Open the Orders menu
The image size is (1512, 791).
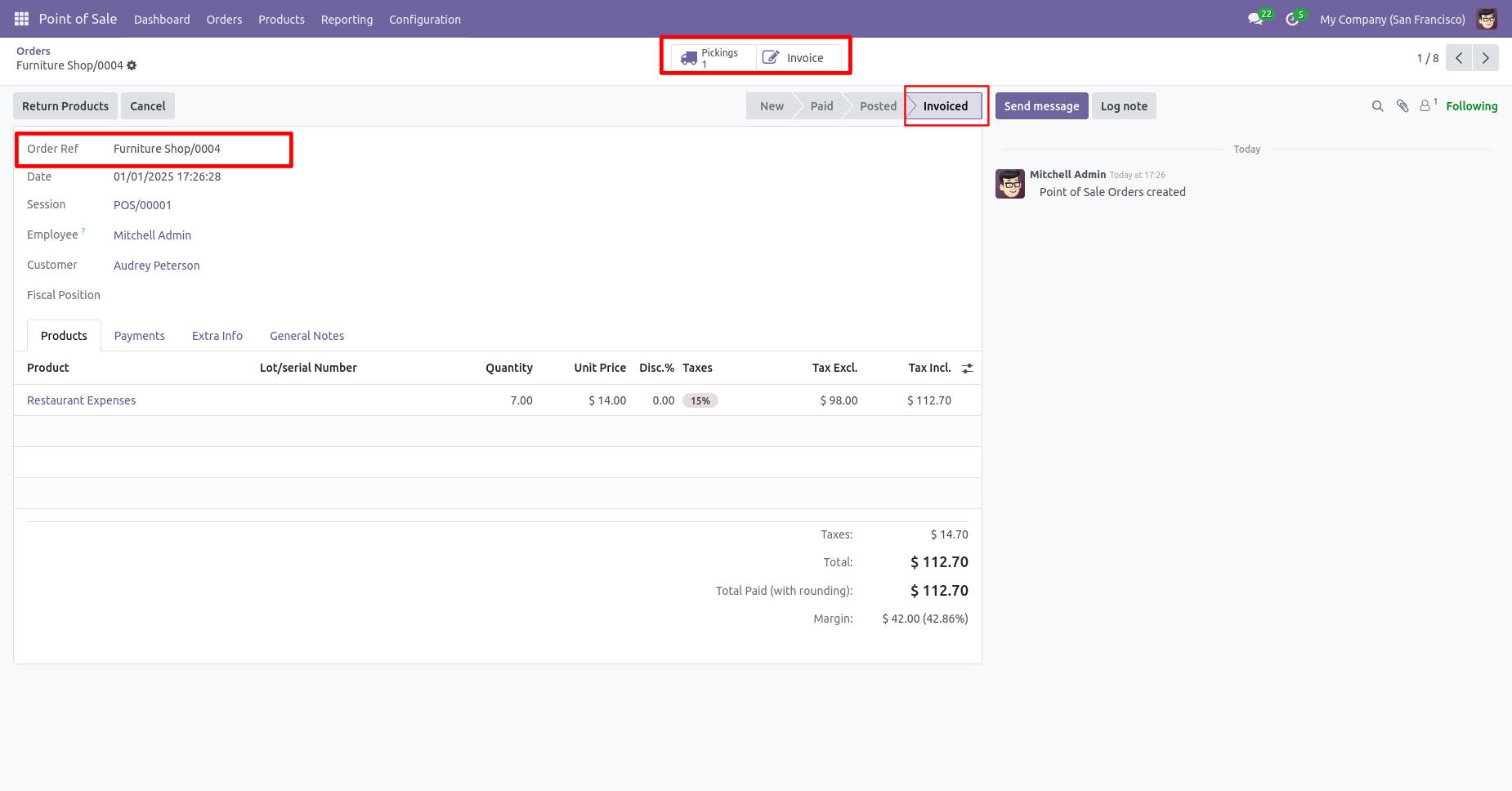224,20
